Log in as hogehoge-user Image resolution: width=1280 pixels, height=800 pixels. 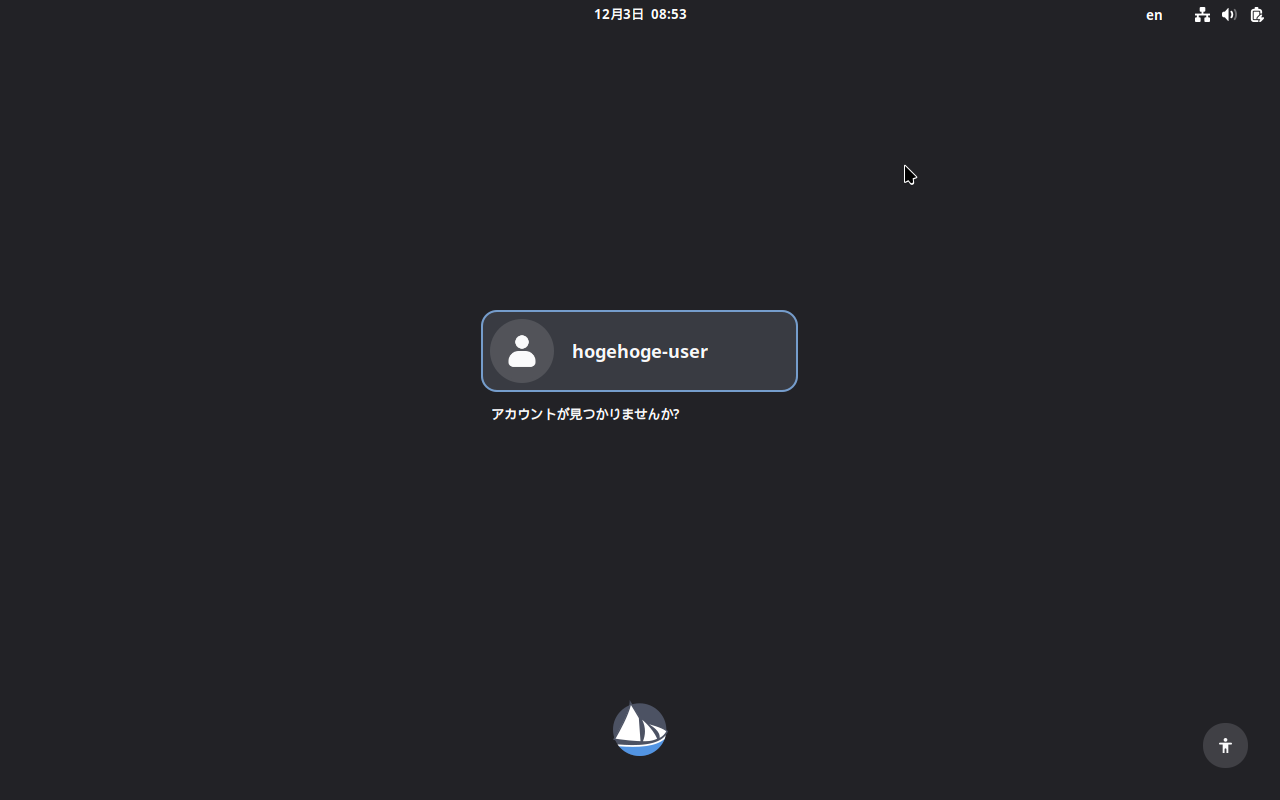tap(639, 351)
